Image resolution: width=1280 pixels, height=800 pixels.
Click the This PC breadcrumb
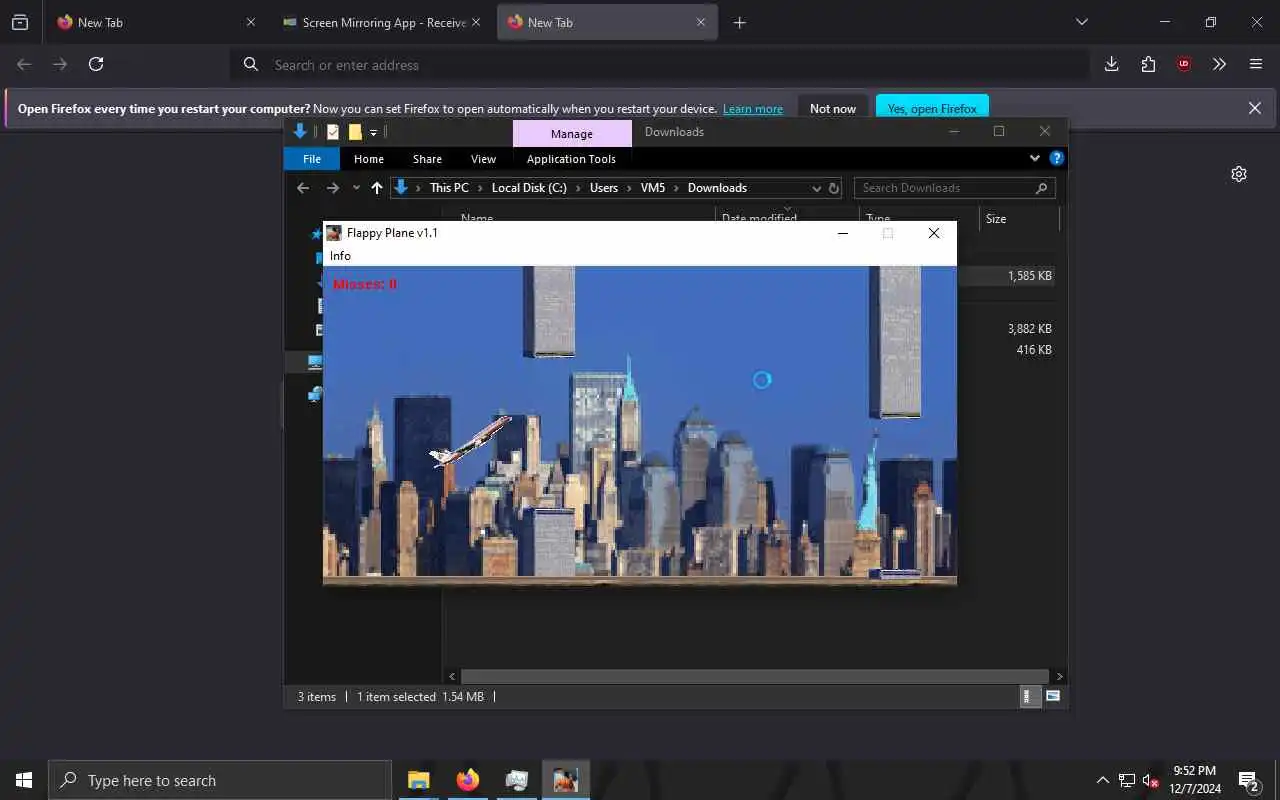[449, 188]
